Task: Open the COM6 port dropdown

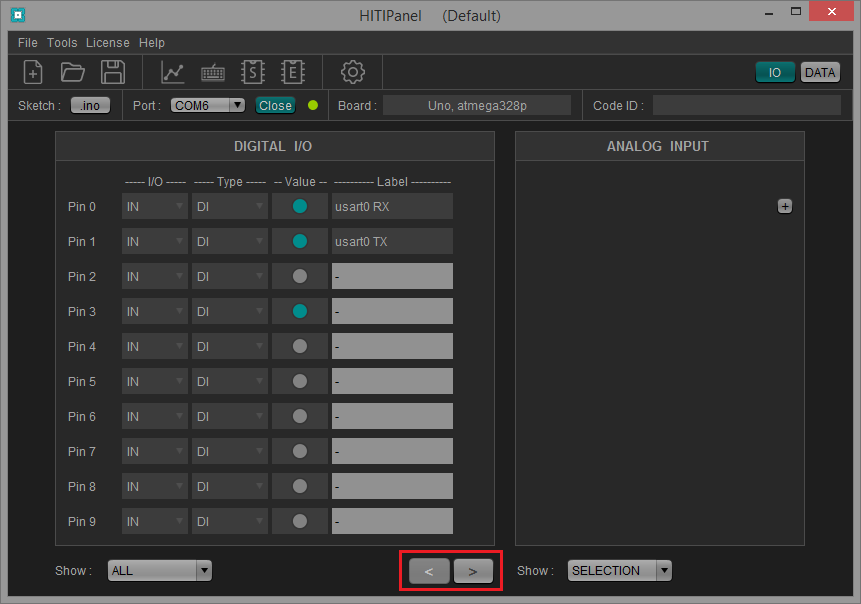Action: click(x=208, y=105)
